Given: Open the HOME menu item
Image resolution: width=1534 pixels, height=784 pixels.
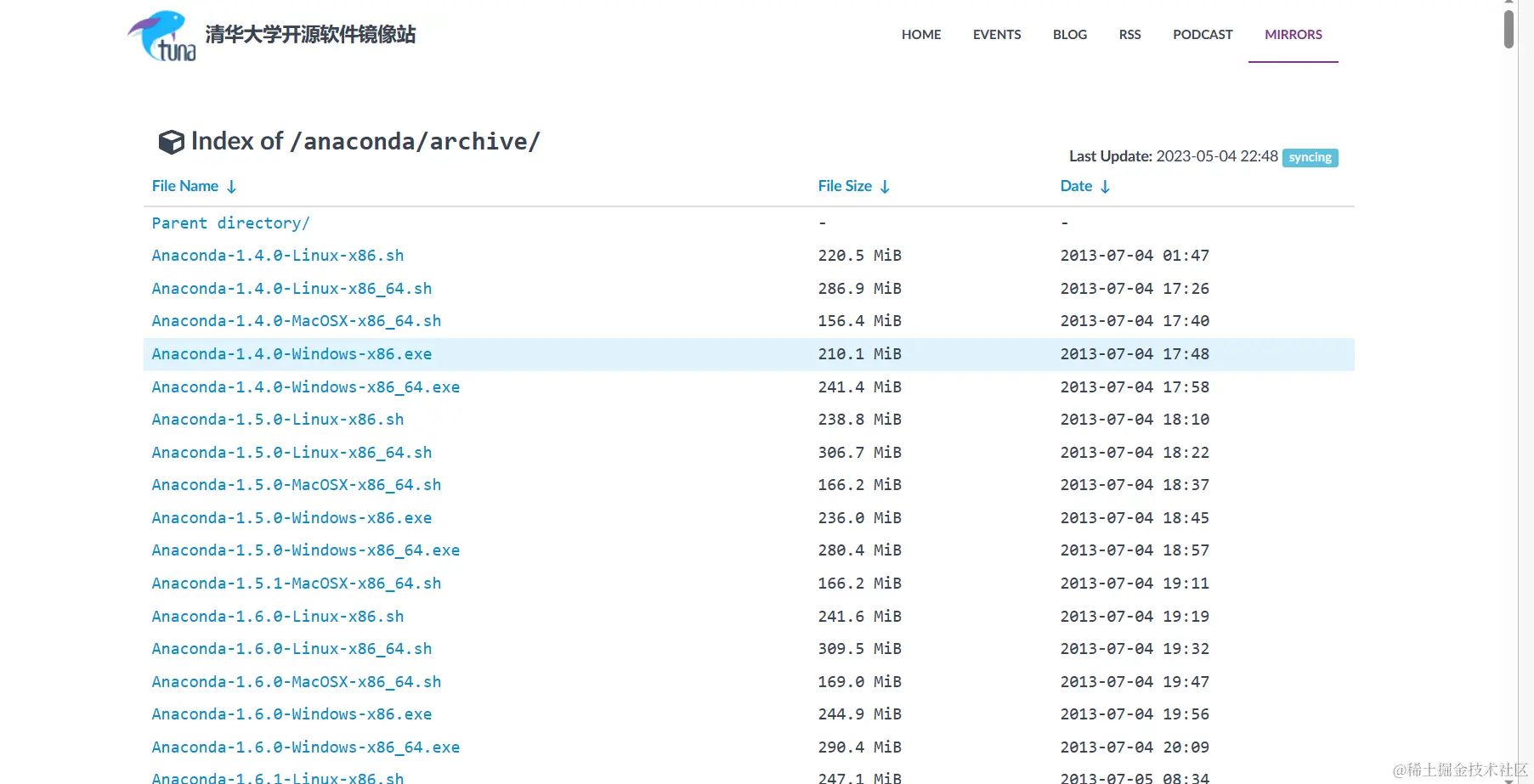Looking at the screenshot, I should coord(921,35).
